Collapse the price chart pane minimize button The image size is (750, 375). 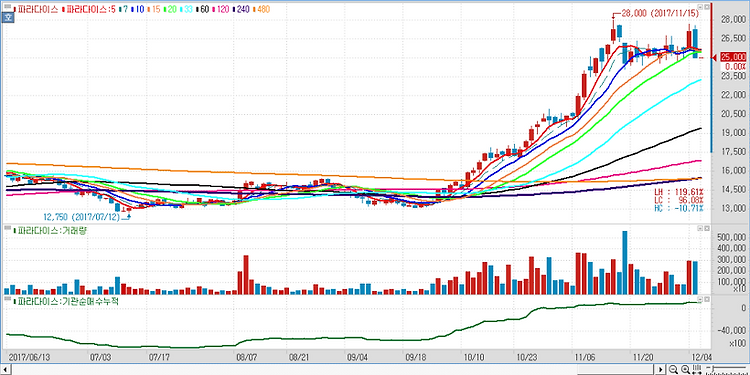[700, 7]
